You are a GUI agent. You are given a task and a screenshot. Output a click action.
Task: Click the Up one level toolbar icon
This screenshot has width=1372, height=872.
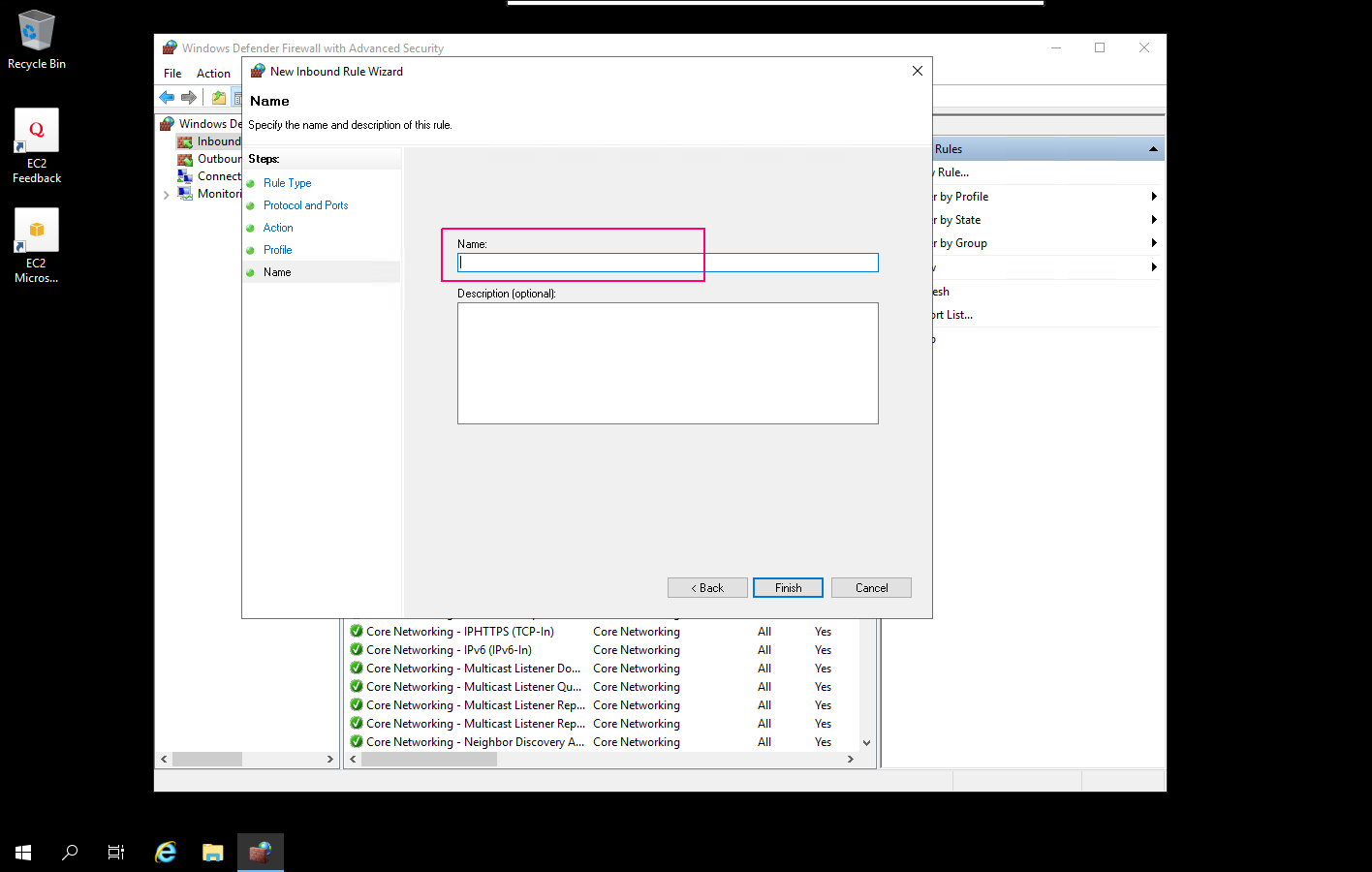[x=219, y=97]
